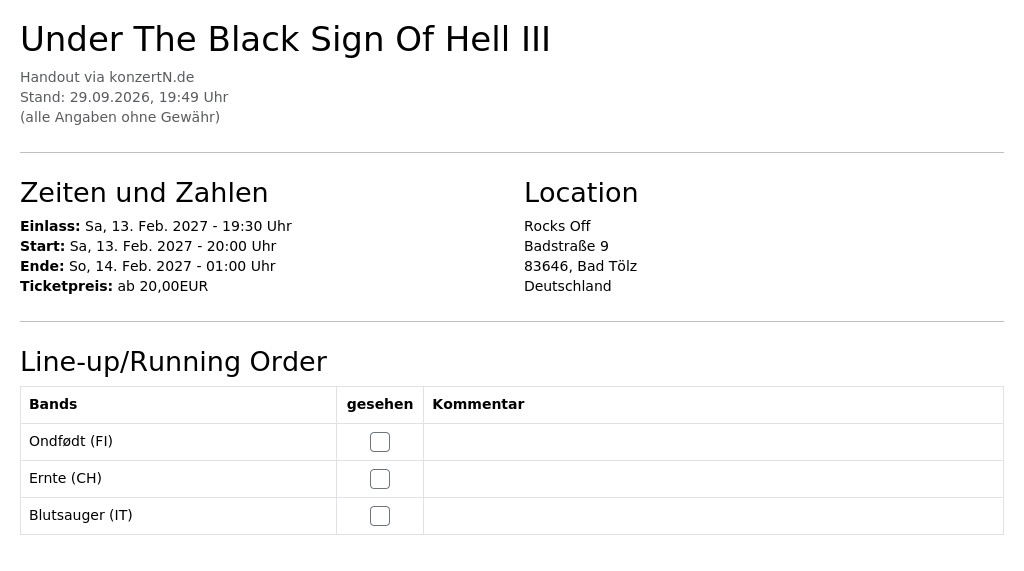The image size is (1024, 571).
Task: Select the Kommentar column header
Action: point(478,404)
